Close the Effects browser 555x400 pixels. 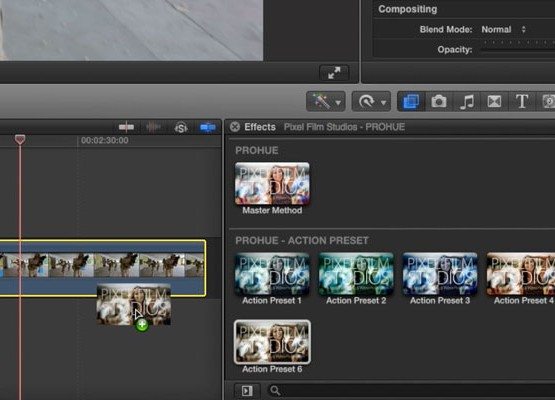[235, 127]
